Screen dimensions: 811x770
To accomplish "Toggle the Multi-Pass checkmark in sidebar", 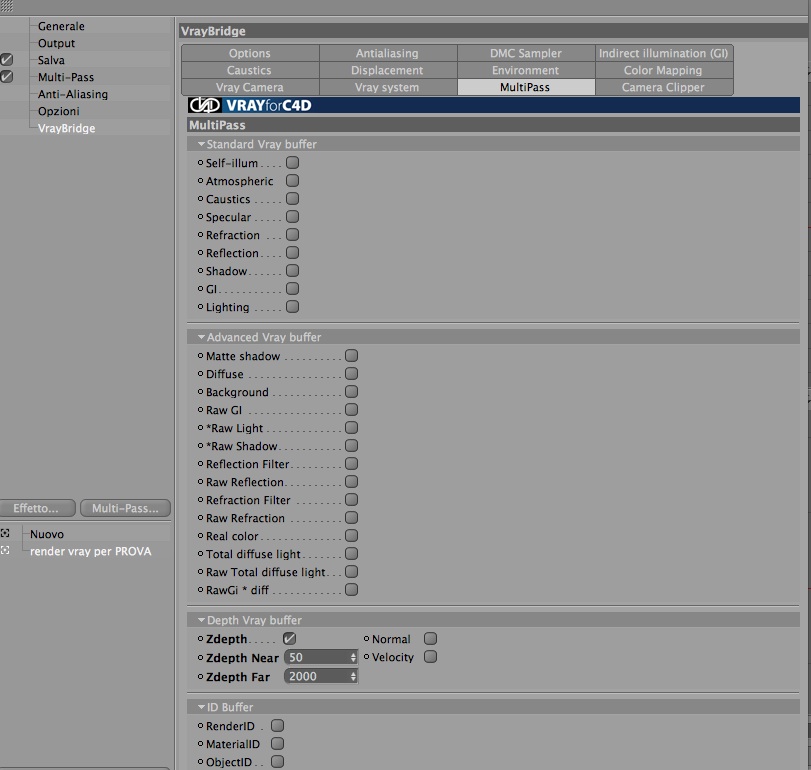I will click(x=7, y=77).
